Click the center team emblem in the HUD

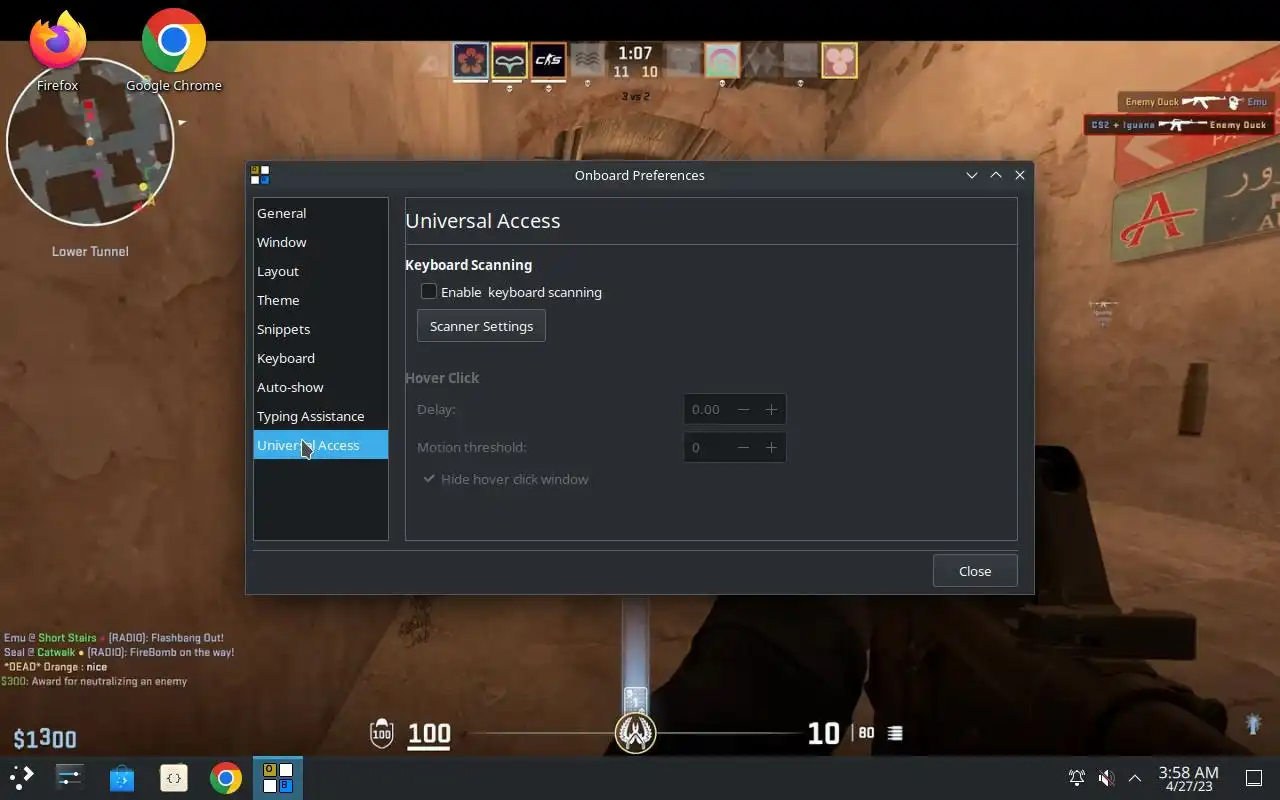point(635,733)
